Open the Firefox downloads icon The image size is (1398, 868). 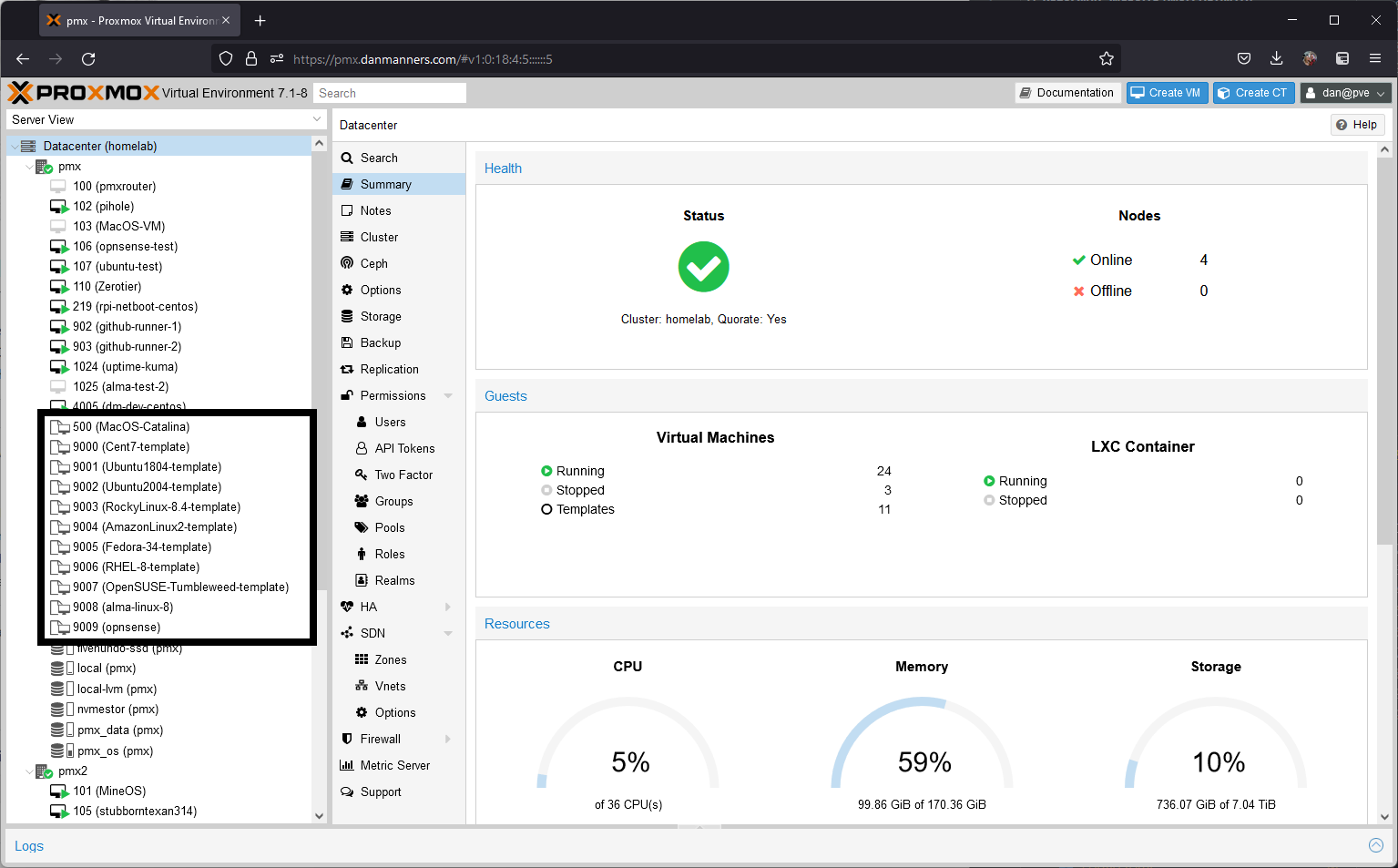(x=1277, y=59)
